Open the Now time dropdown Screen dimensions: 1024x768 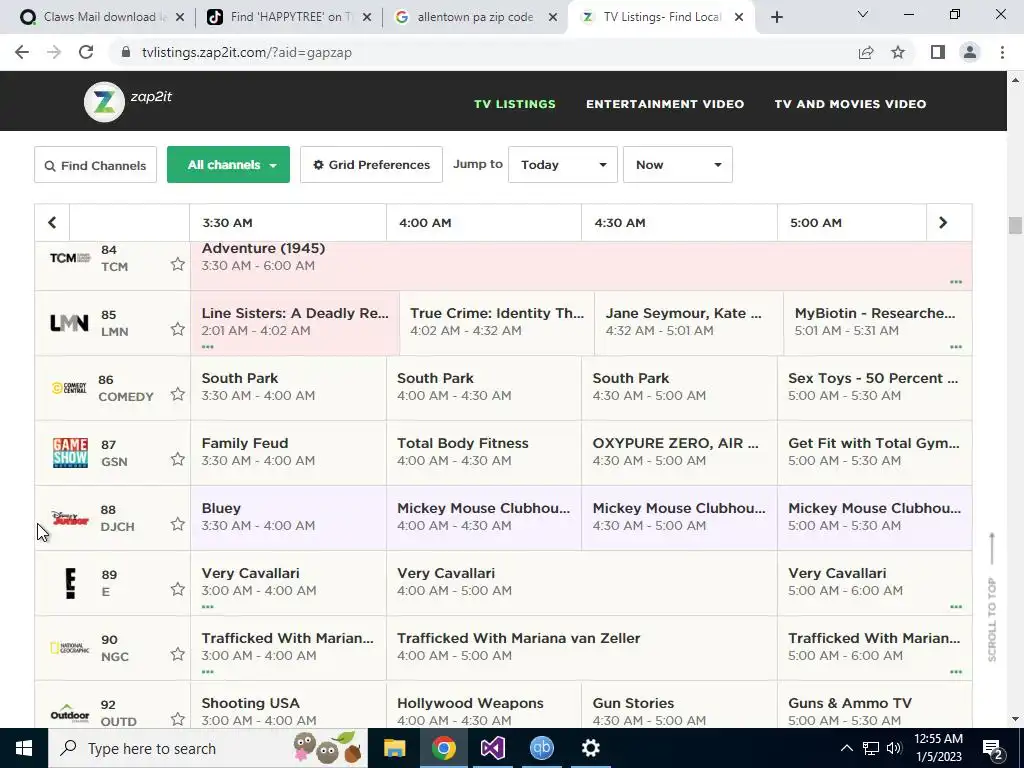coord(678,165)
